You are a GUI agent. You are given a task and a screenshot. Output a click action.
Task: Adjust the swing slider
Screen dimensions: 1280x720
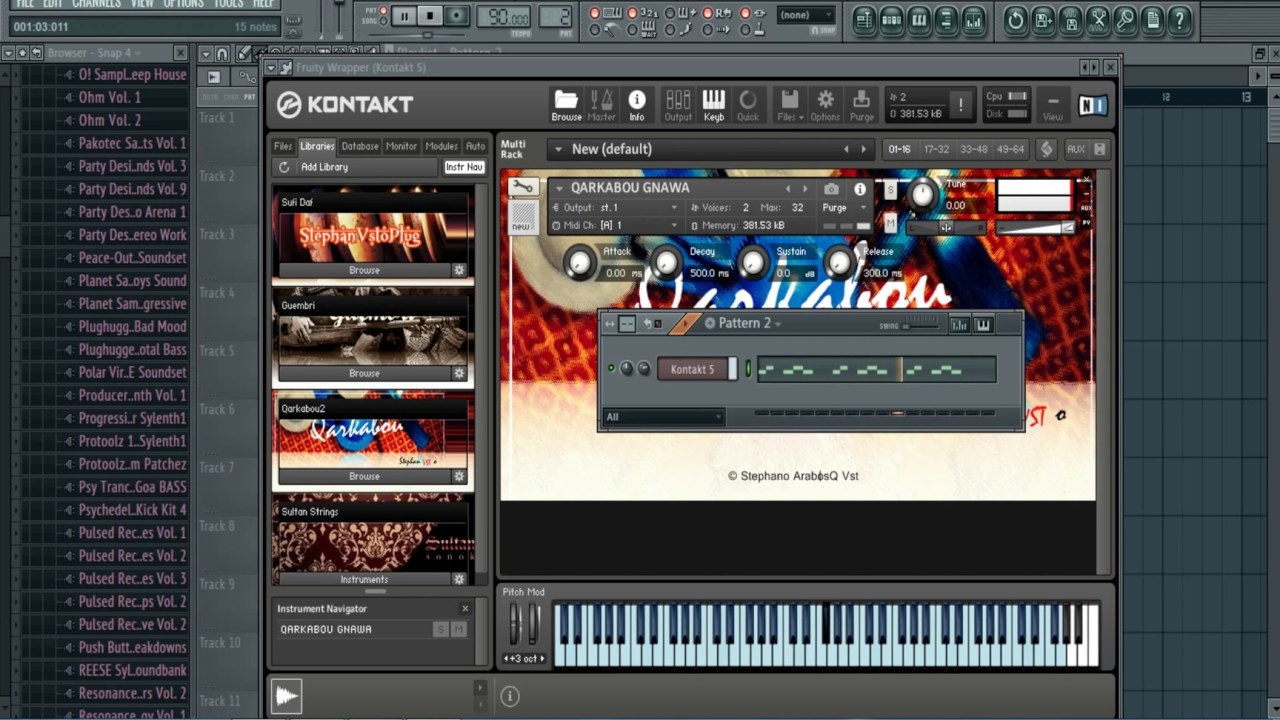[921, 325]
